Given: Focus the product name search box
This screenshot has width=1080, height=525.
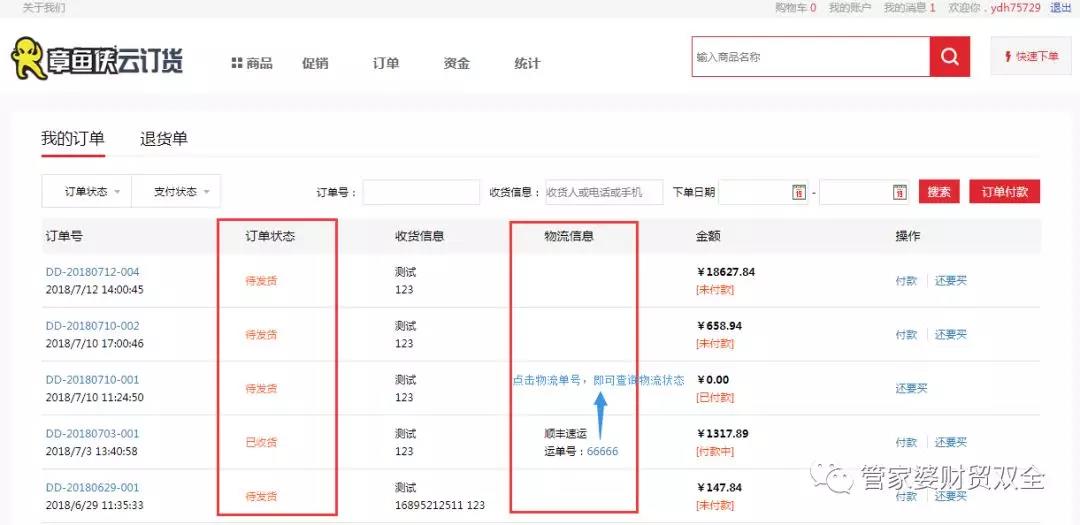Looking at the screenshot, I should click(811, 57).
